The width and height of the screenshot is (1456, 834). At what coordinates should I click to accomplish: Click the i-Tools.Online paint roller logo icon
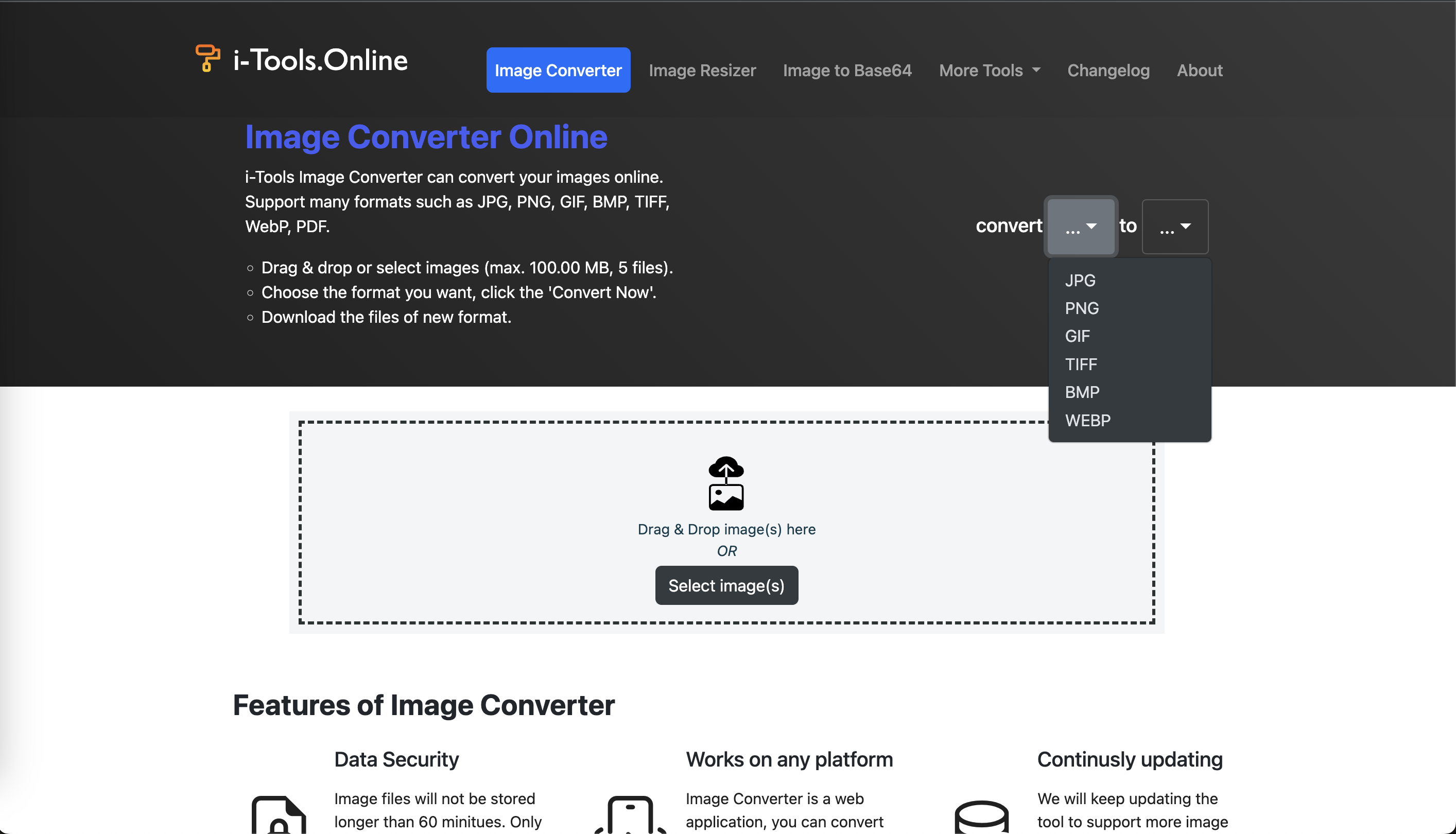pyautogui.click(x=207, y=58)
